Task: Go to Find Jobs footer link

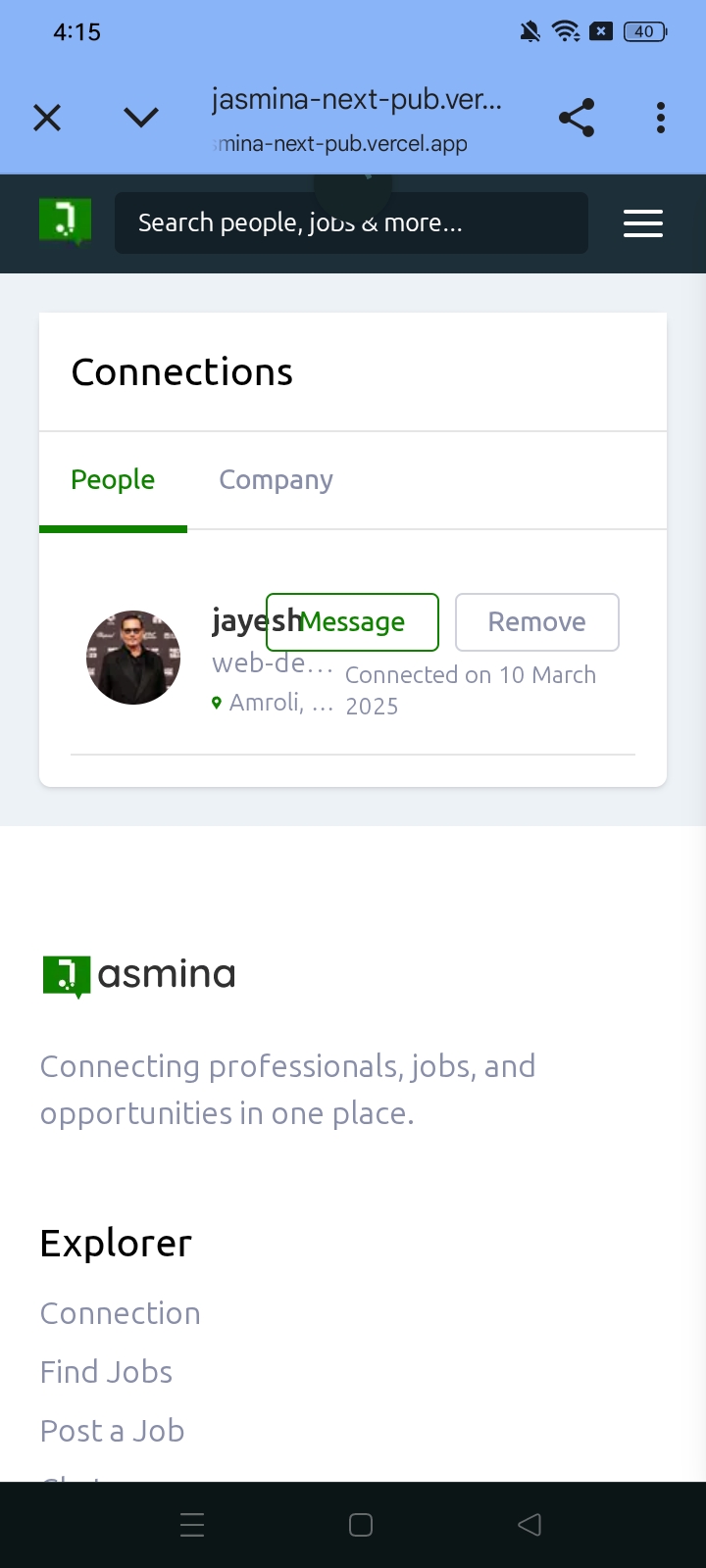Action: [x=107, y=1372]
